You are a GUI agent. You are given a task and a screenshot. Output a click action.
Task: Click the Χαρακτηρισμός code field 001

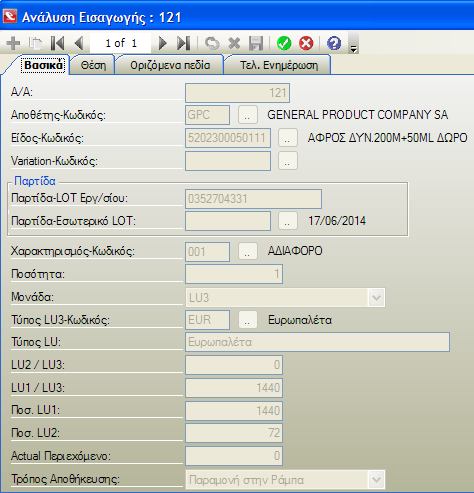point(207,252)
